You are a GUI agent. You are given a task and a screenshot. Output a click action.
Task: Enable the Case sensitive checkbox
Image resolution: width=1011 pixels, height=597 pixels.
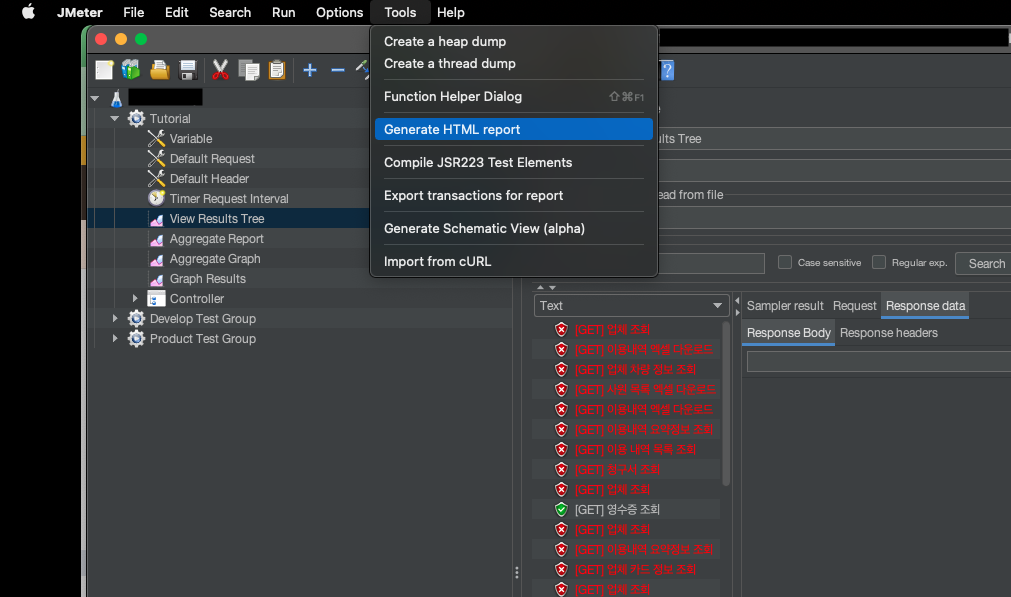pos(785,262)
